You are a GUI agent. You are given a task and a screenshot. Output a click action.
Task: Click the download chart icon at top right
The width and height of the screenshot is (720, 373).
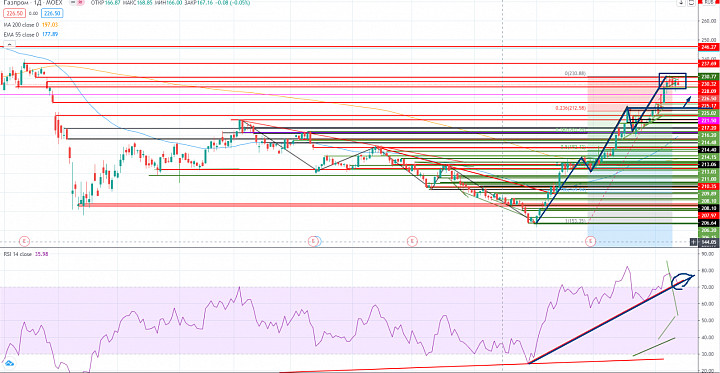pyautogui.click(x=681, y=2)
